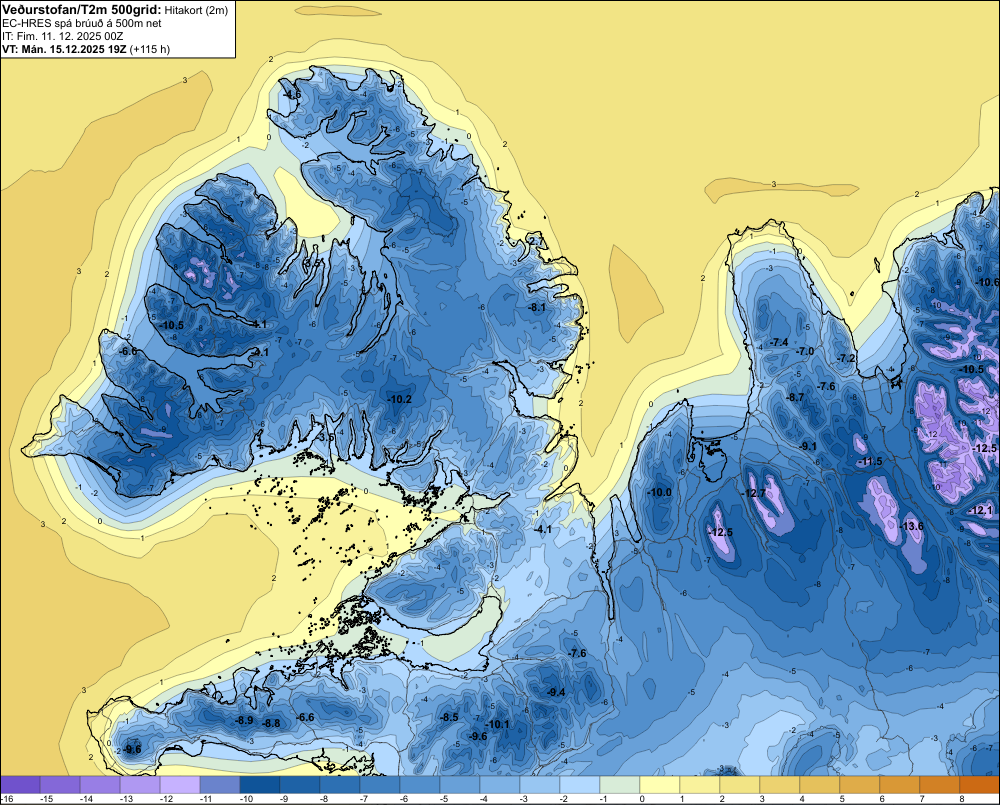The image size is (1000, 805).
Task: Click the -7.4 temperature value
Action: (x=779, y=343)
